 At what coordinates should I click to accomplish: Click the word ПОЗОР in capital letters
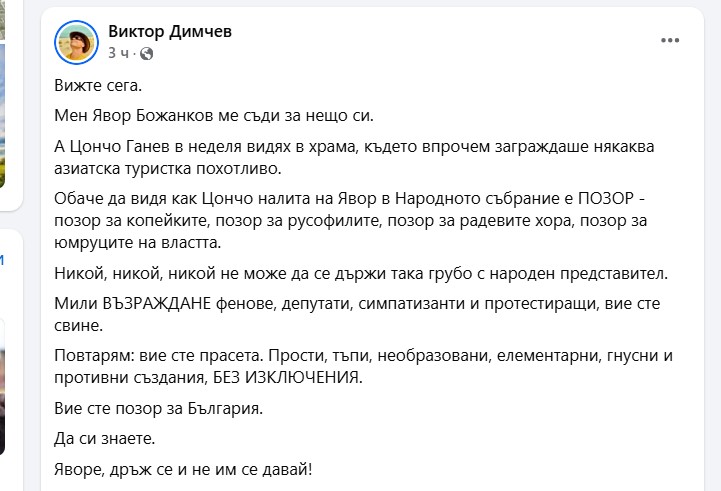[x=606, y=198]
